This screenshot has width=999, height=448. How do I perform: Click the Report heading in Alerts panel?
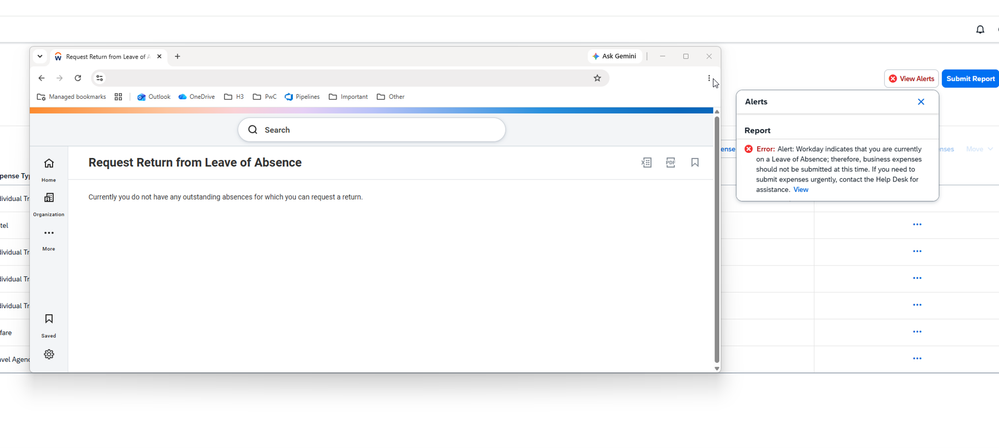758,130
